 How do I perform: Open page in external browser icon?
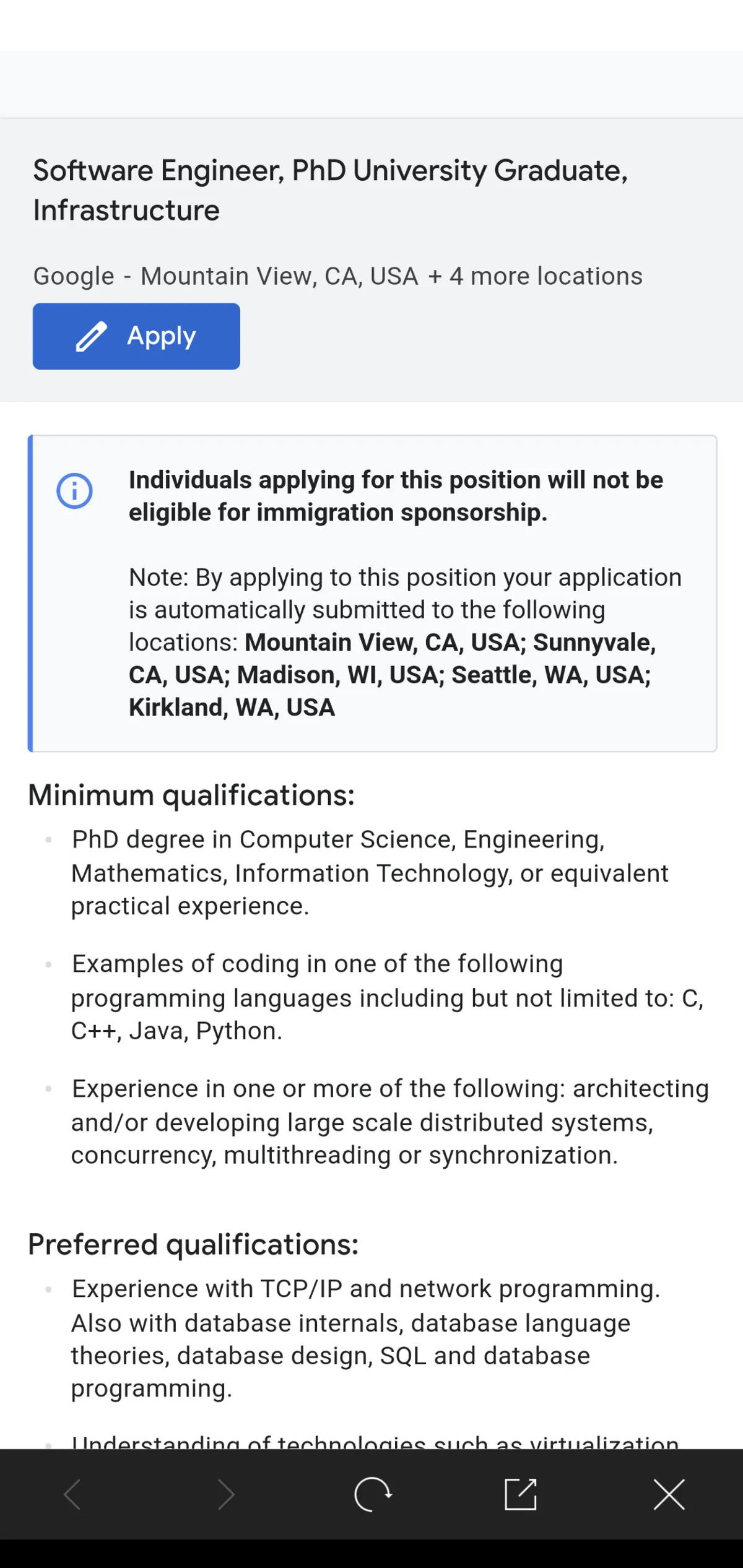click(x=521, y=1494)
